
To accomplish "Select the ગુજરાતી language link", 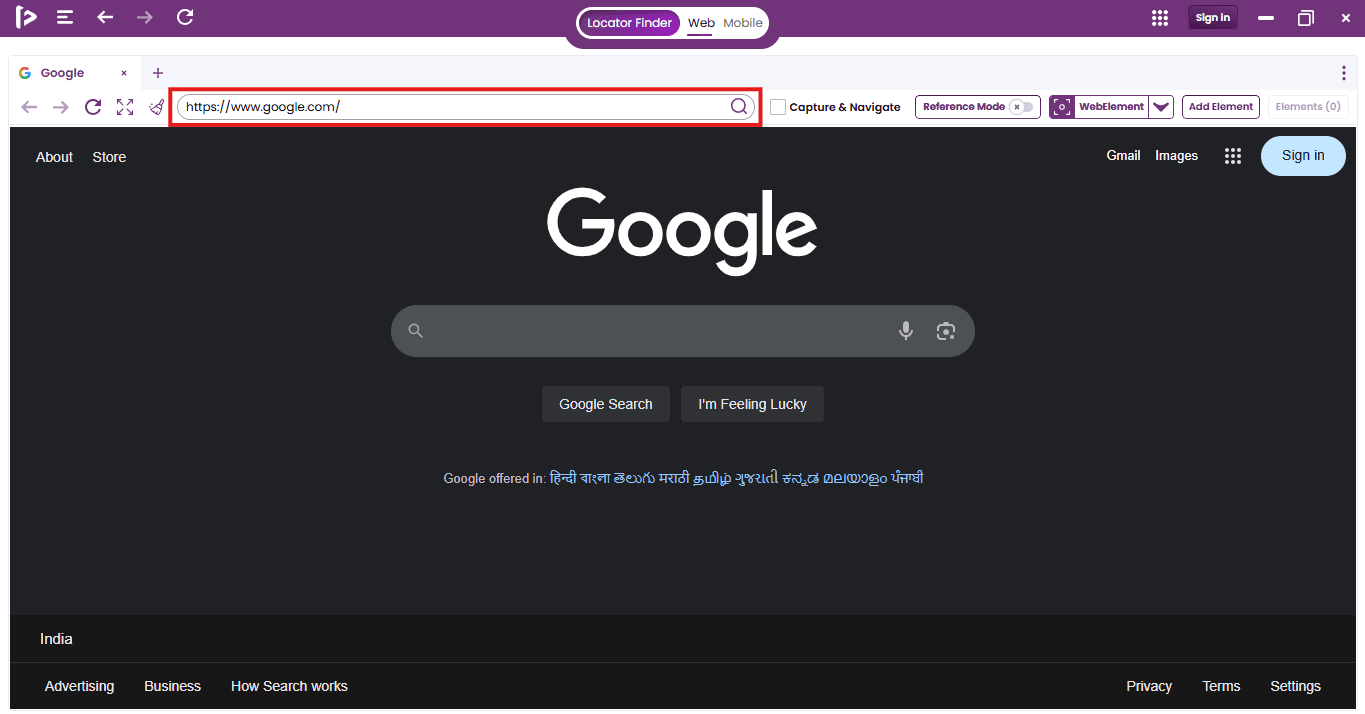I will pyautogui.click(x=758, y=478).
